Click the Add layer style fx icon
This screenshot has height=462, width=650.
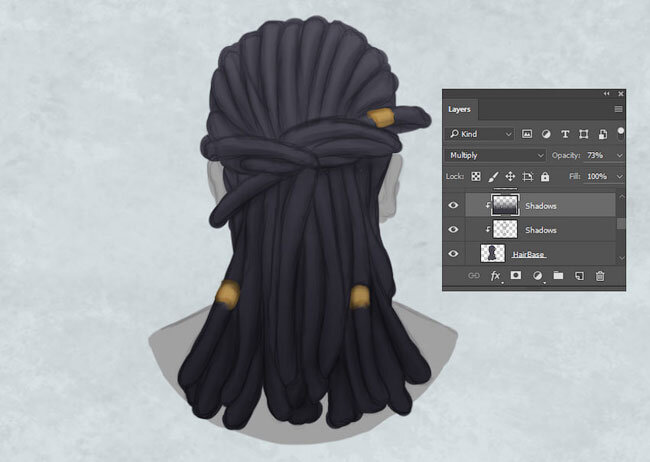pos(495,276)
